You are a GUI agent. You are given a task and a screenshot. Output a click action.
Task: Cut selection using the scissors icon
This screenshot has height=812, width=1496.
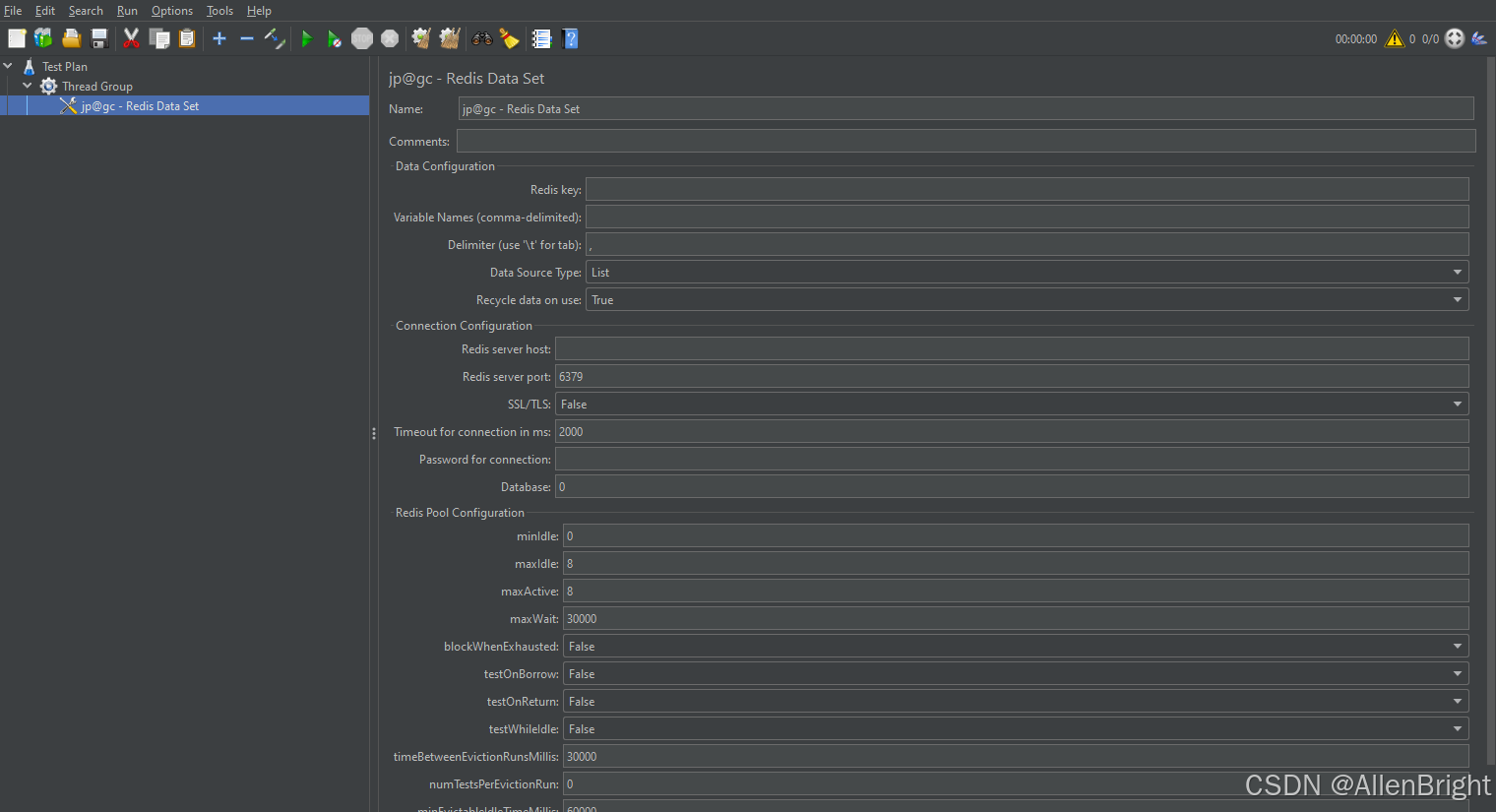(131, 38)
